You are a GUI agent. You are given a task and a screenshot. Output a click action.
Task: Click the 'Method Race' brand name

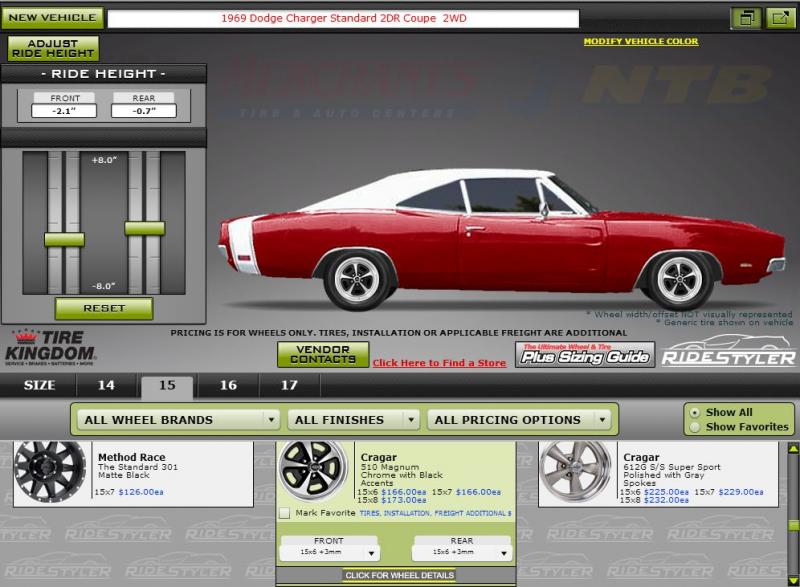pyautogui.click(x=132, y=457)
